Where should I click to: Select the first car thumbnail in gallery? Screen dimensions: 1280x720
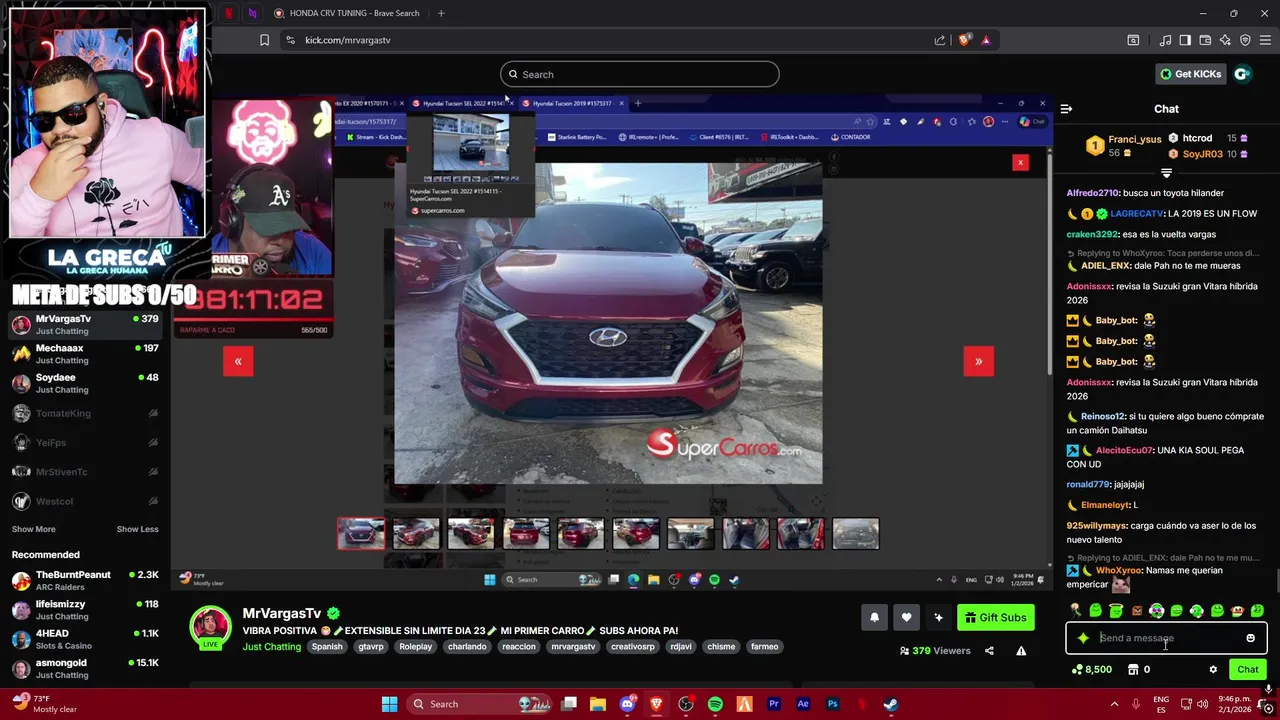coord(361,534)
